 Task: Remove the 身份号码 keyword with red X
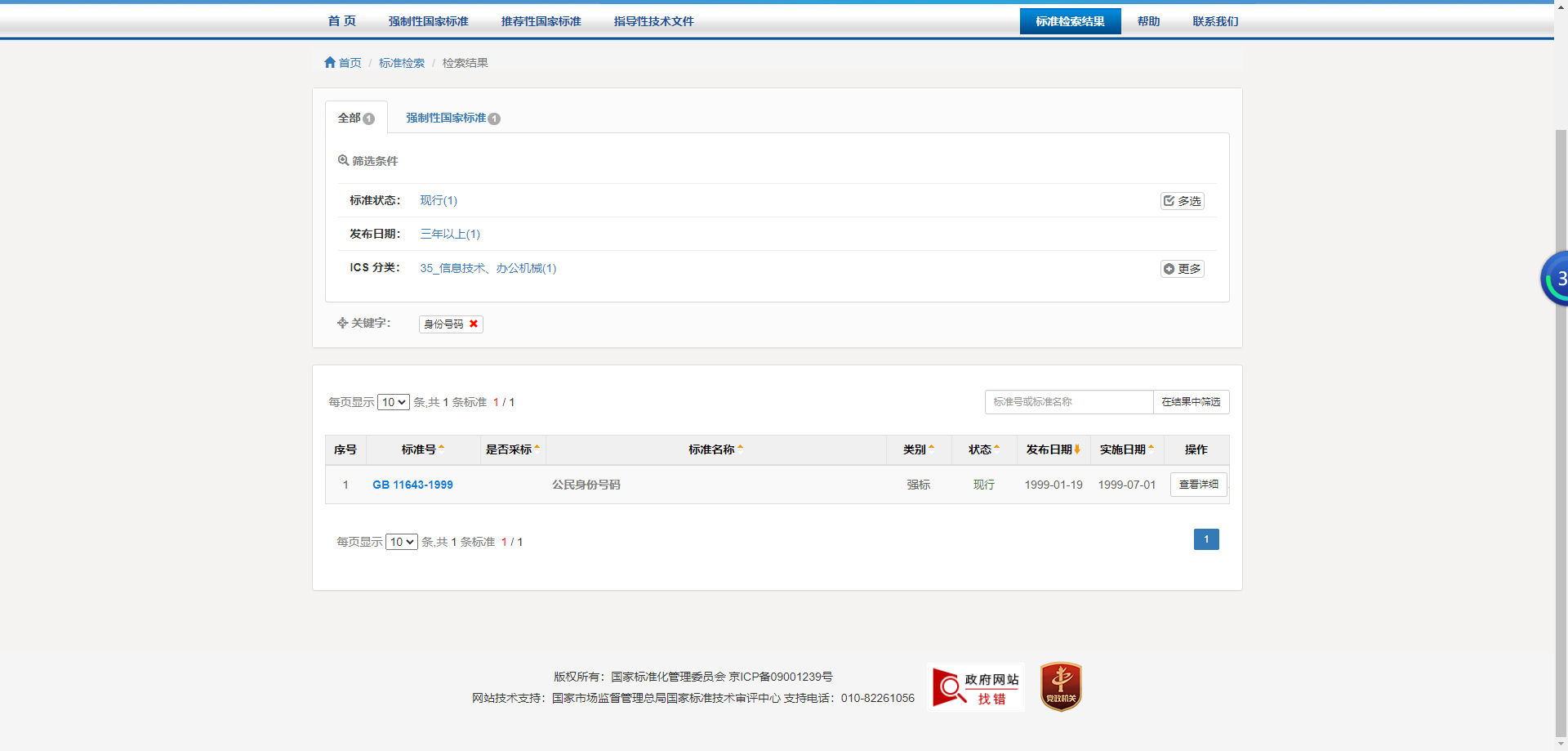(x=474, y=324)
